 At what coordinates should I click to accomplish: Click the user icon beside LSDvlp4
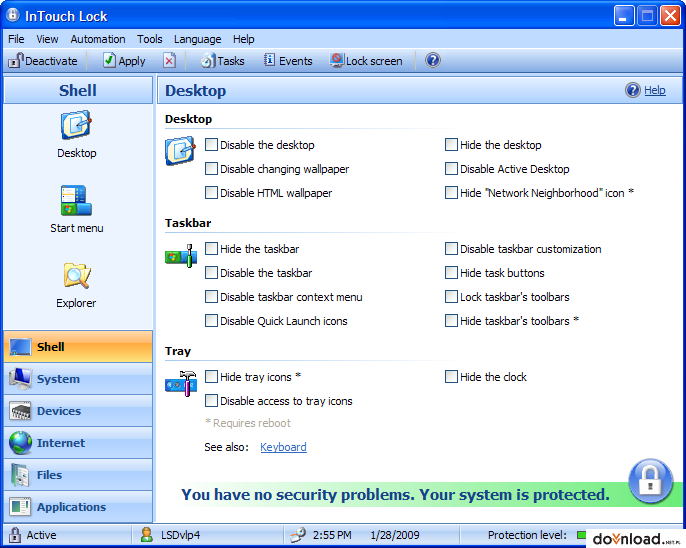[147, 534]
